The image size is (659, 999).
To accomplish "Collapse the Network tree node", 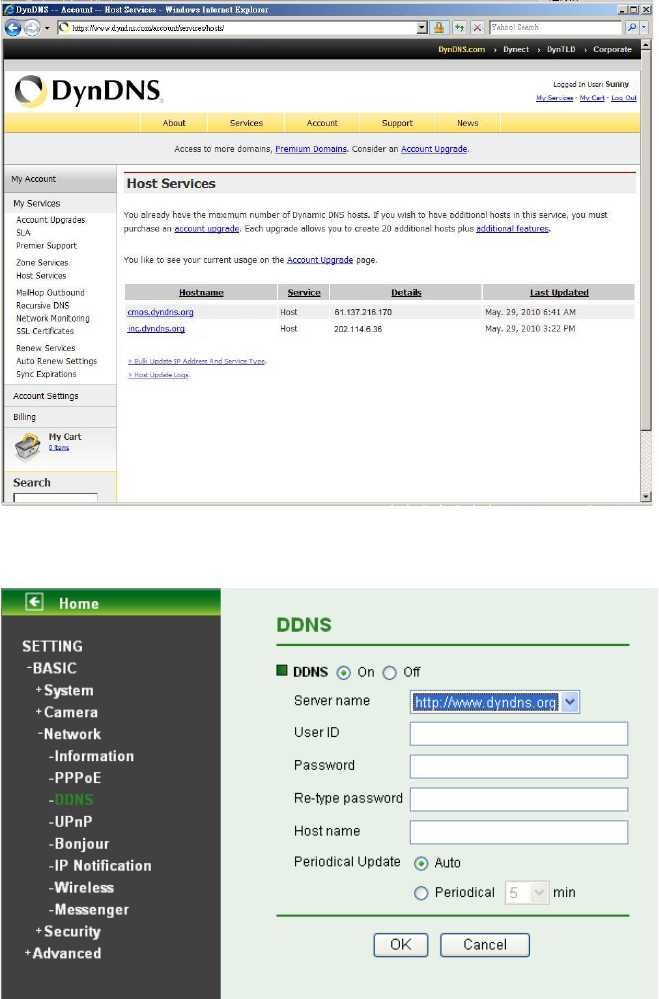I will click(x=69, y=734).
